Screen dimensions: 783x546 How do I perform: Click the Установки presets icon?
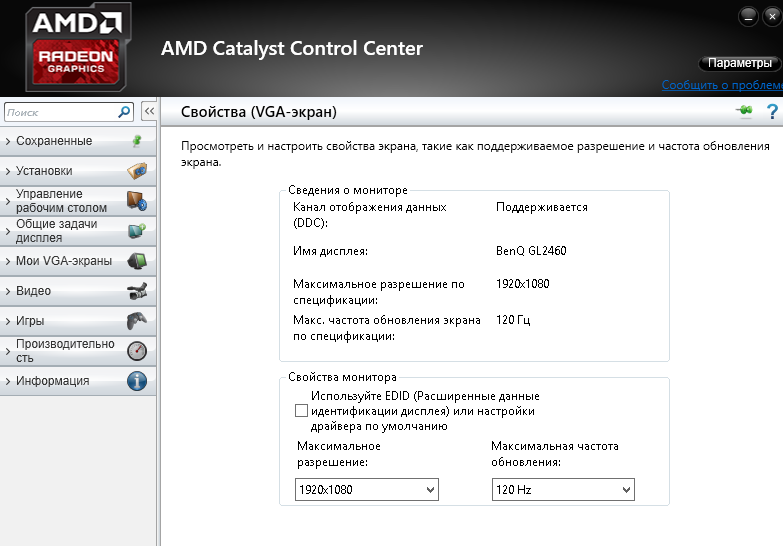coord(137,171)
